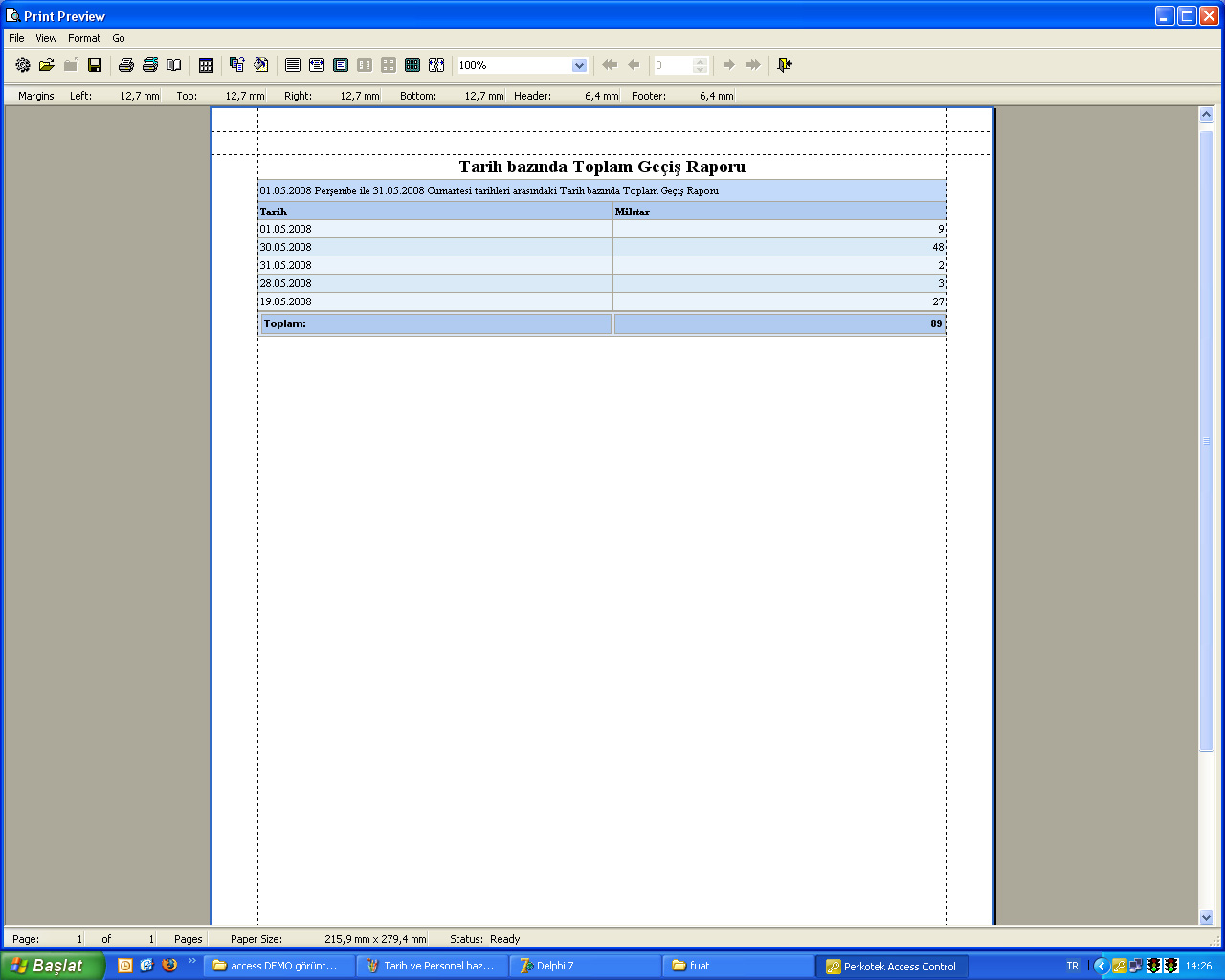The image size is (1225, 980).
Task: Open the Go menu
Action: [x=119, y=38]
